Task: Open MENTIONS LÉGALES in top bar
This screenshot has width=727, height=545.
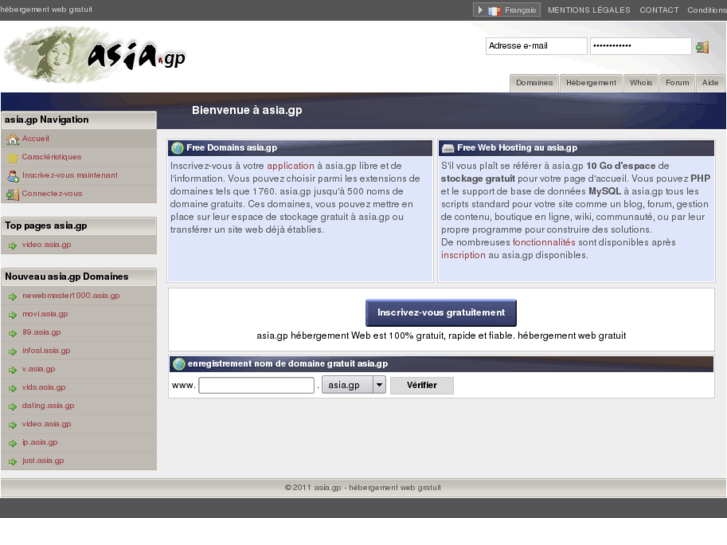Action: (589, 10)
